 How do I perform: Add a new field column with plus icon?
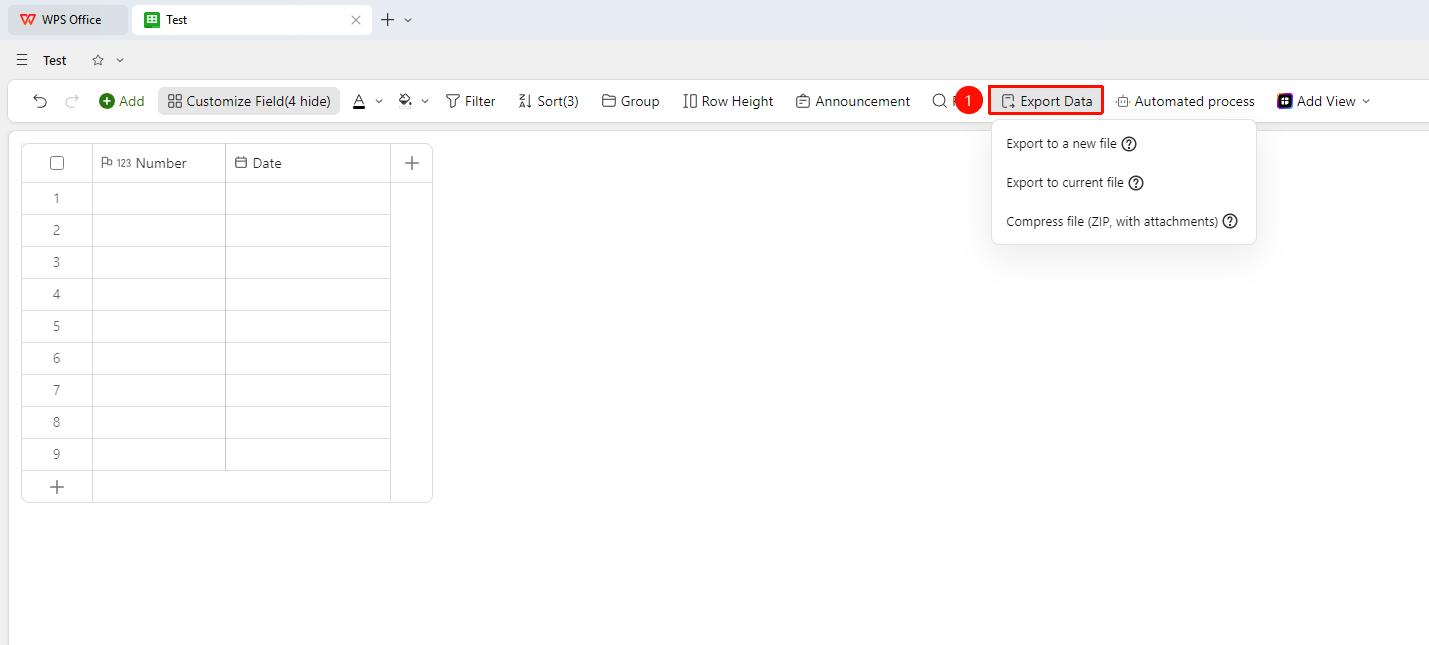coord(412,163)
